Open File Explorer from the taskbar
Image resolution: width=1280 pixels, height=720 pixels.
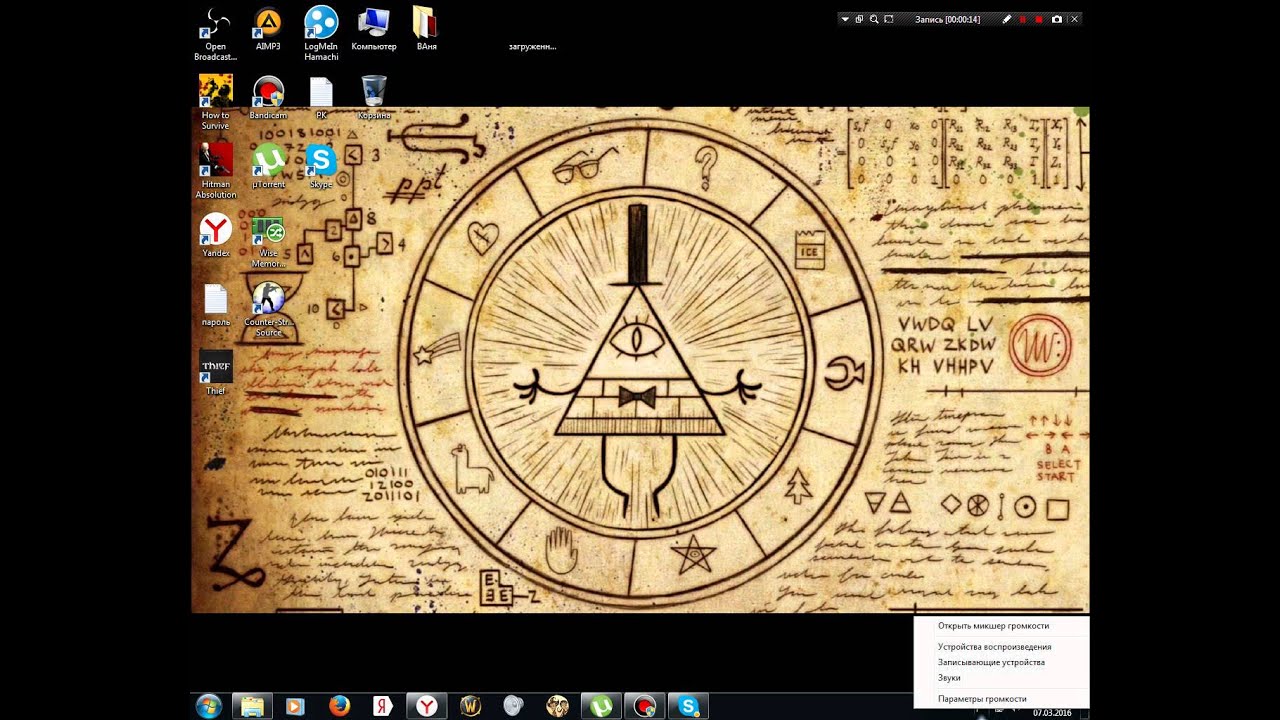pyautogui.click(x=252, y=706)
